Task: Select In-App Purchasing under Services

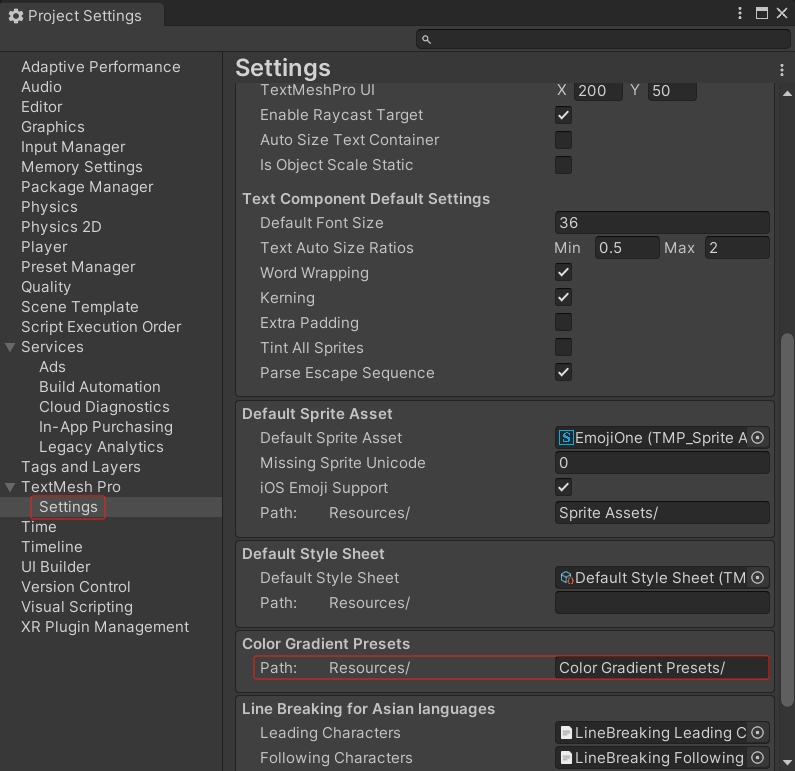Action: tap(105, 427)
